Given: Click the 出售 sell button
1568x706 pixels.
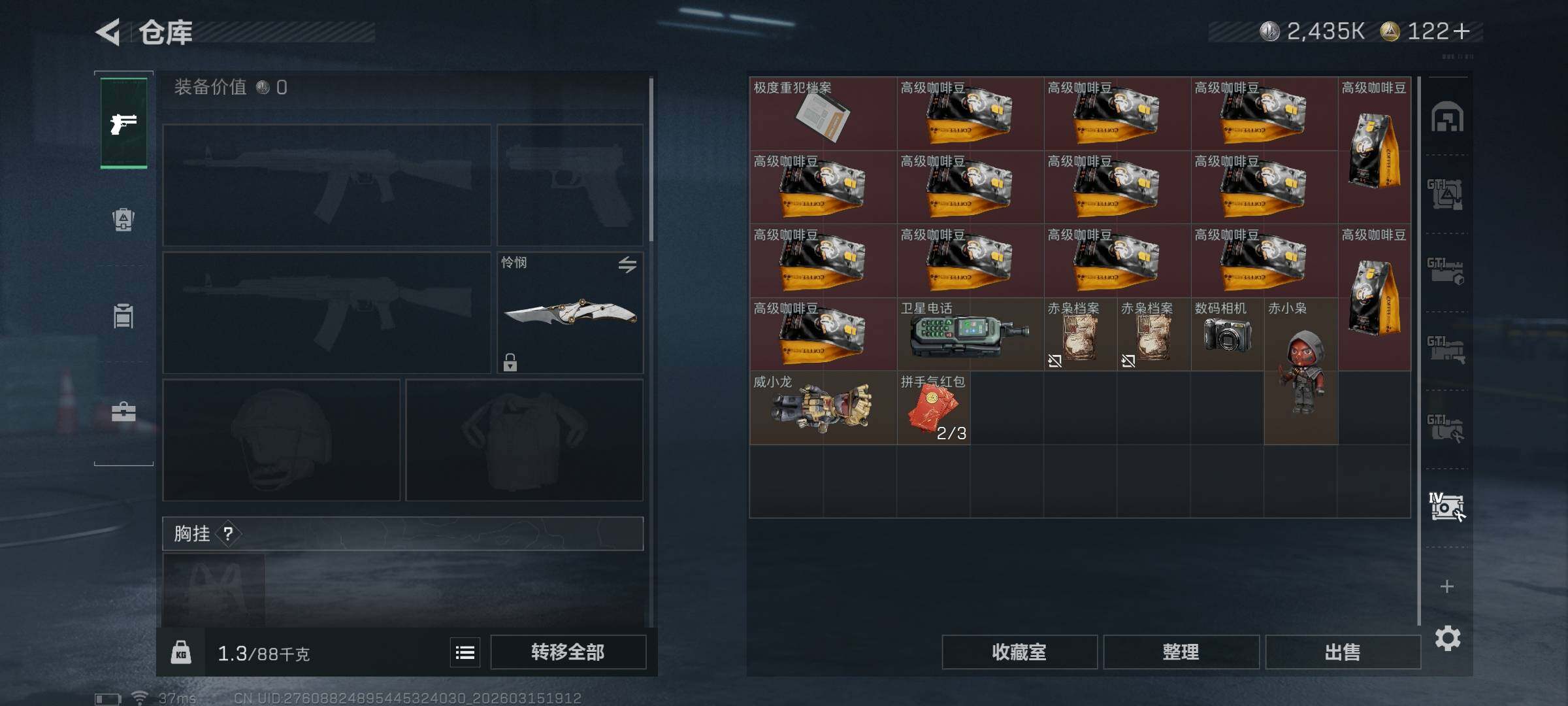Looking at the screenshot, I should coord(1343,652).
